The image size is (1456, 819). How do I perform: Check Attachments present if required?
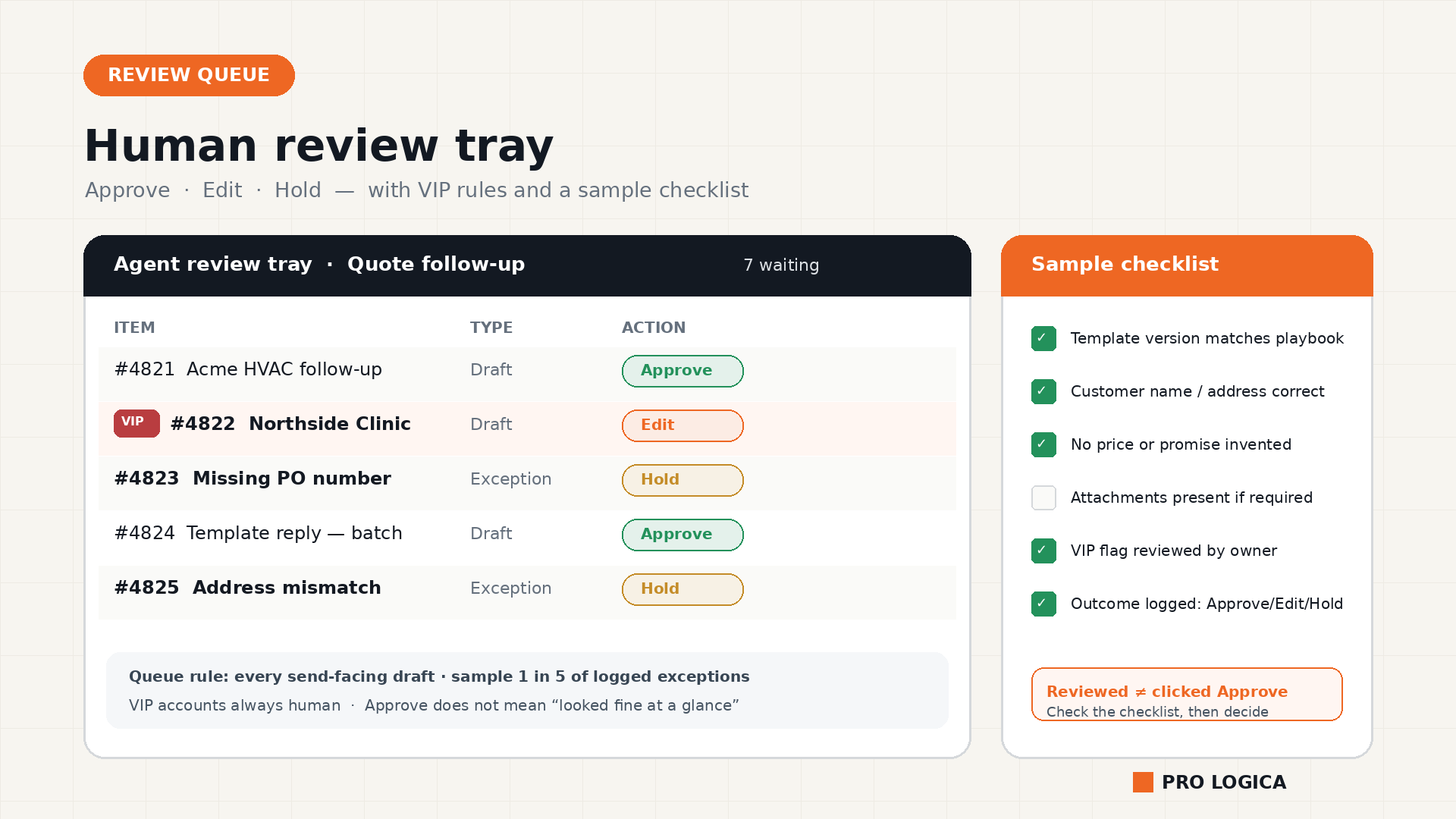click(x=1043, y=497)
